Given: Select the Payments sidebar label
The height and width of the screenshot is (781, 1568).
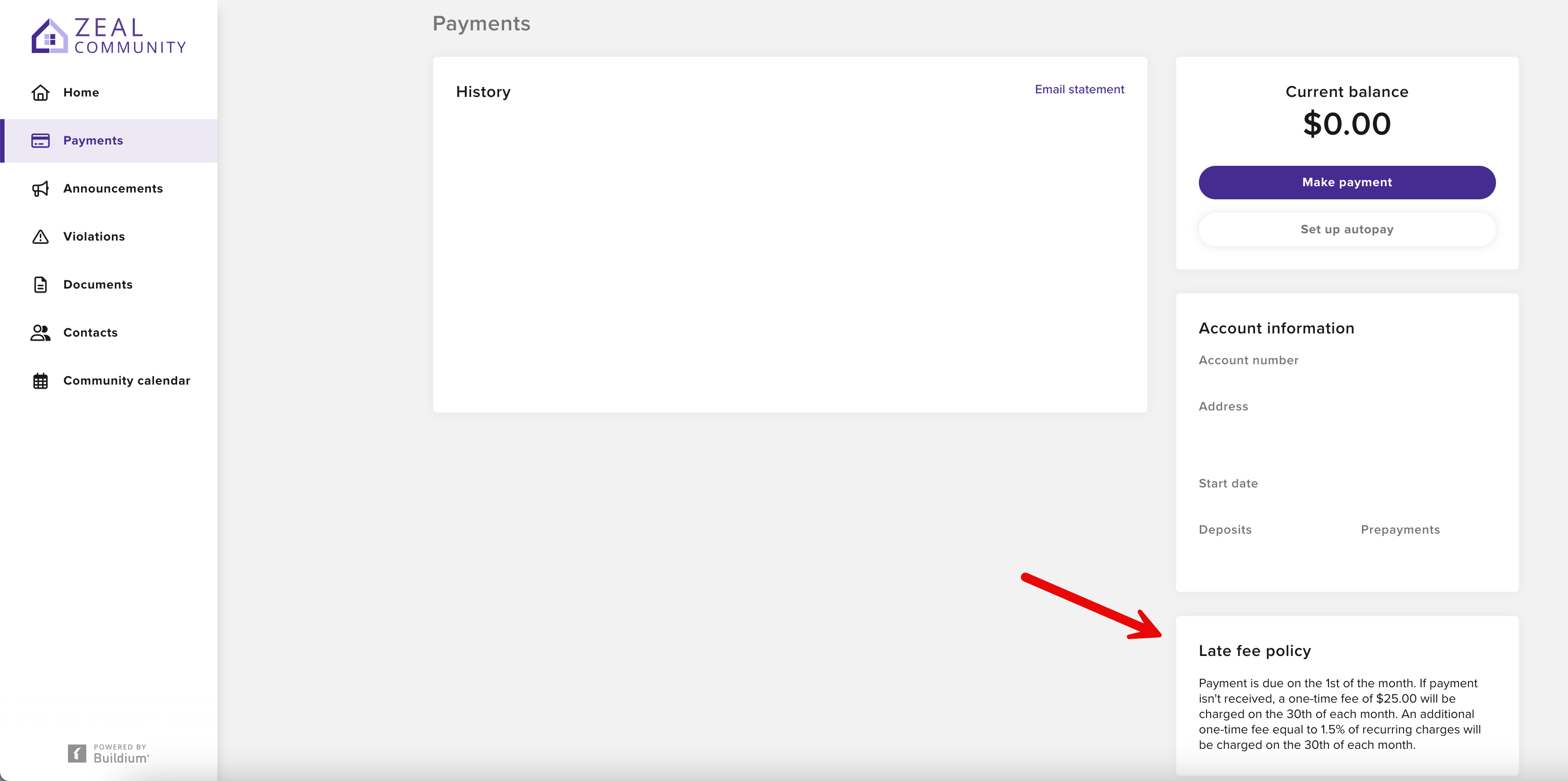Looking at the screenshot, I should (93, 140).
